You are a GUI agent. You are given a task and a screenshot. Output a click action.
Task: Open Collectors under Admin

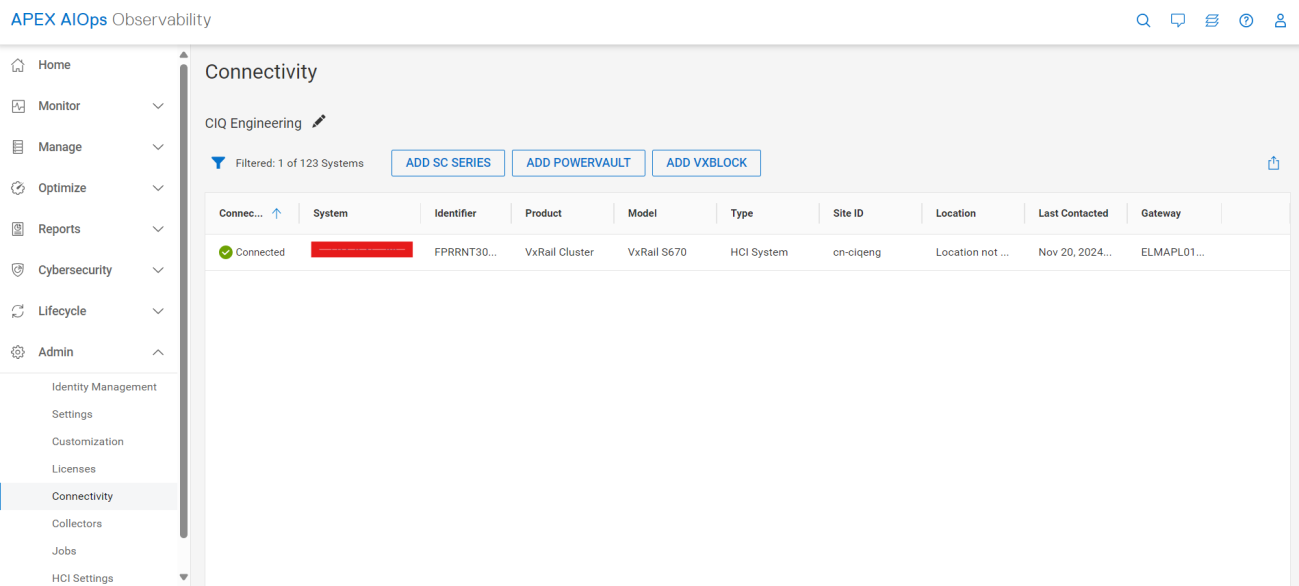click(77, 524)
